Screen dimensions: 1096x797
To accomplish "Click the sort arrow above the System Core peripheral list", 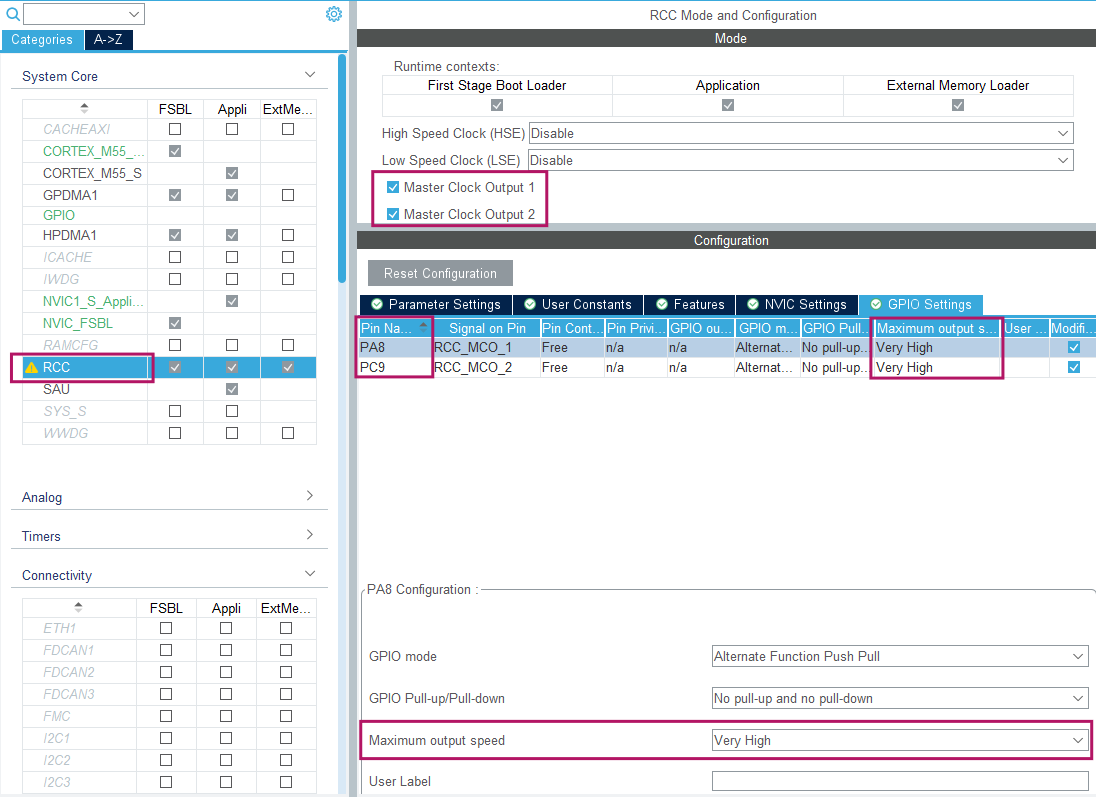I will (84, 107).
